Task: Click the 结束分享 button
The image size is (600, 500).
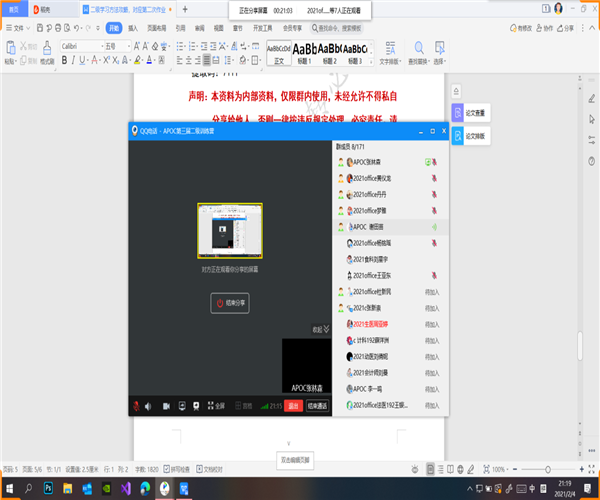Action: pos(229,302)
